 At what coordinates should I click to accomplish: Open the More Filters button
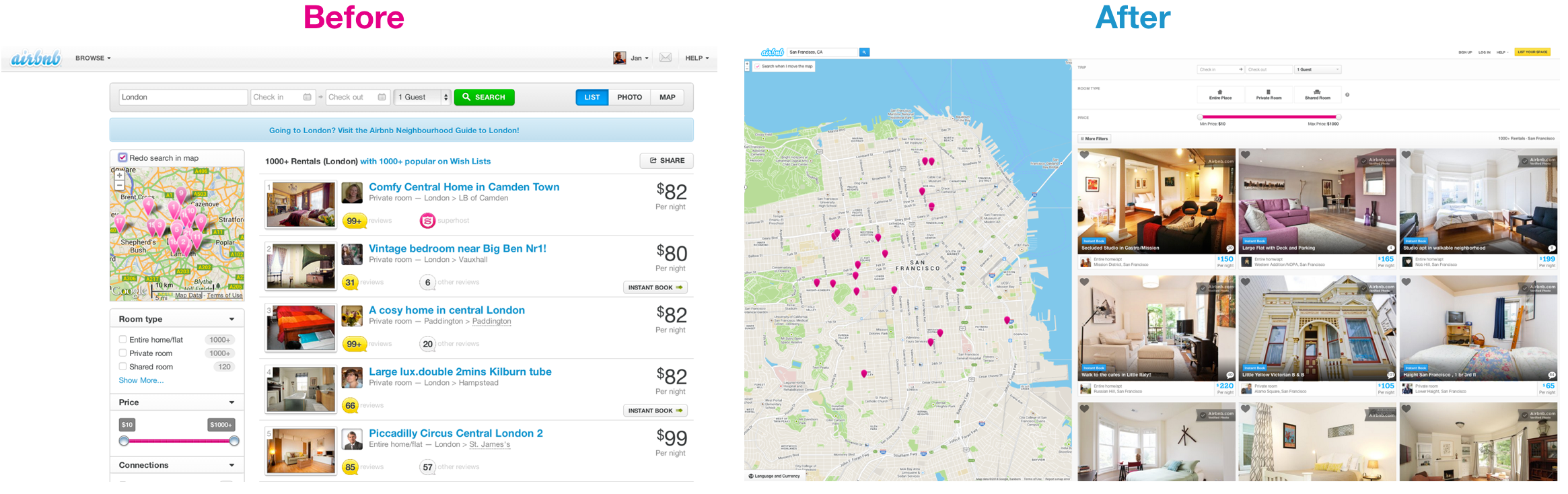pos(1094,139)
